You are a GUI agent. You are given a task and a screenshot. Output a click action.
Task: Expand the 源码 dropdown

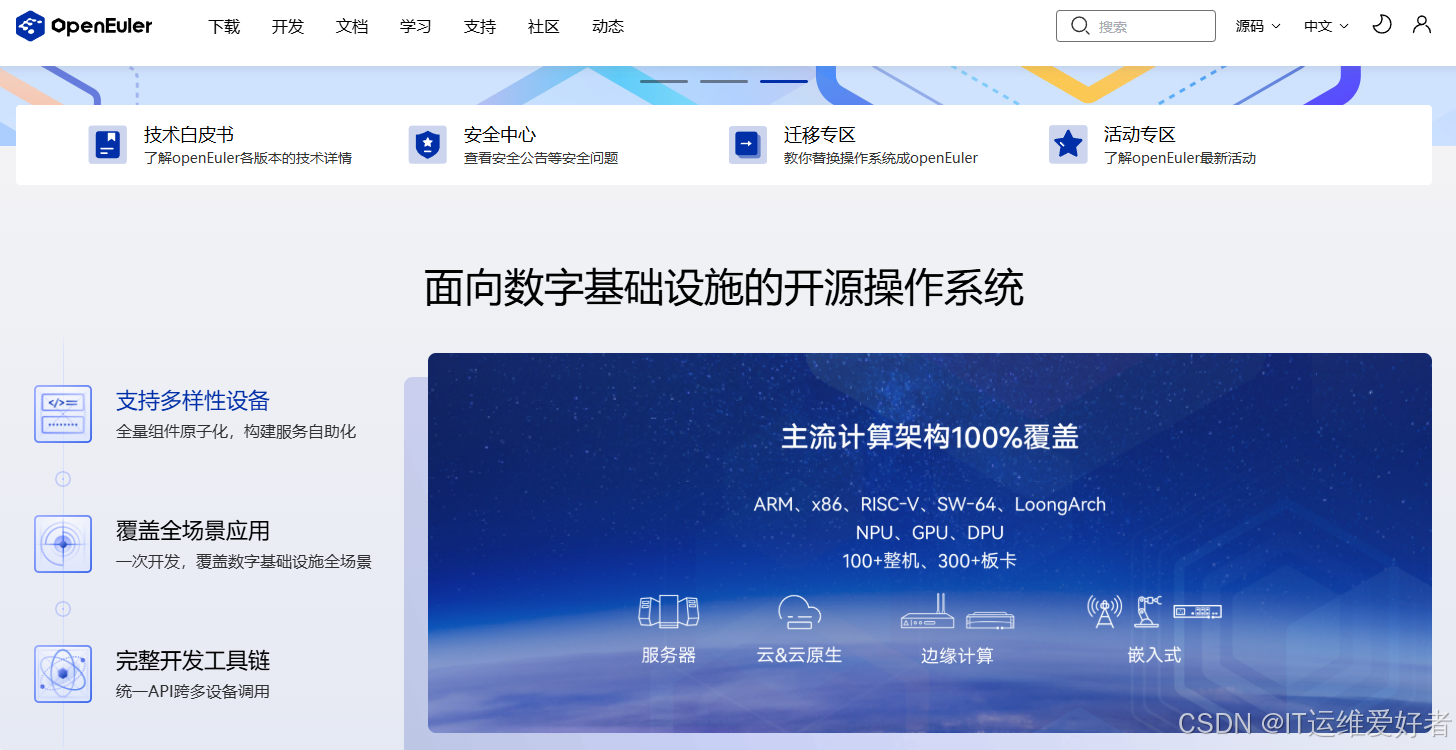point(1258,26)
